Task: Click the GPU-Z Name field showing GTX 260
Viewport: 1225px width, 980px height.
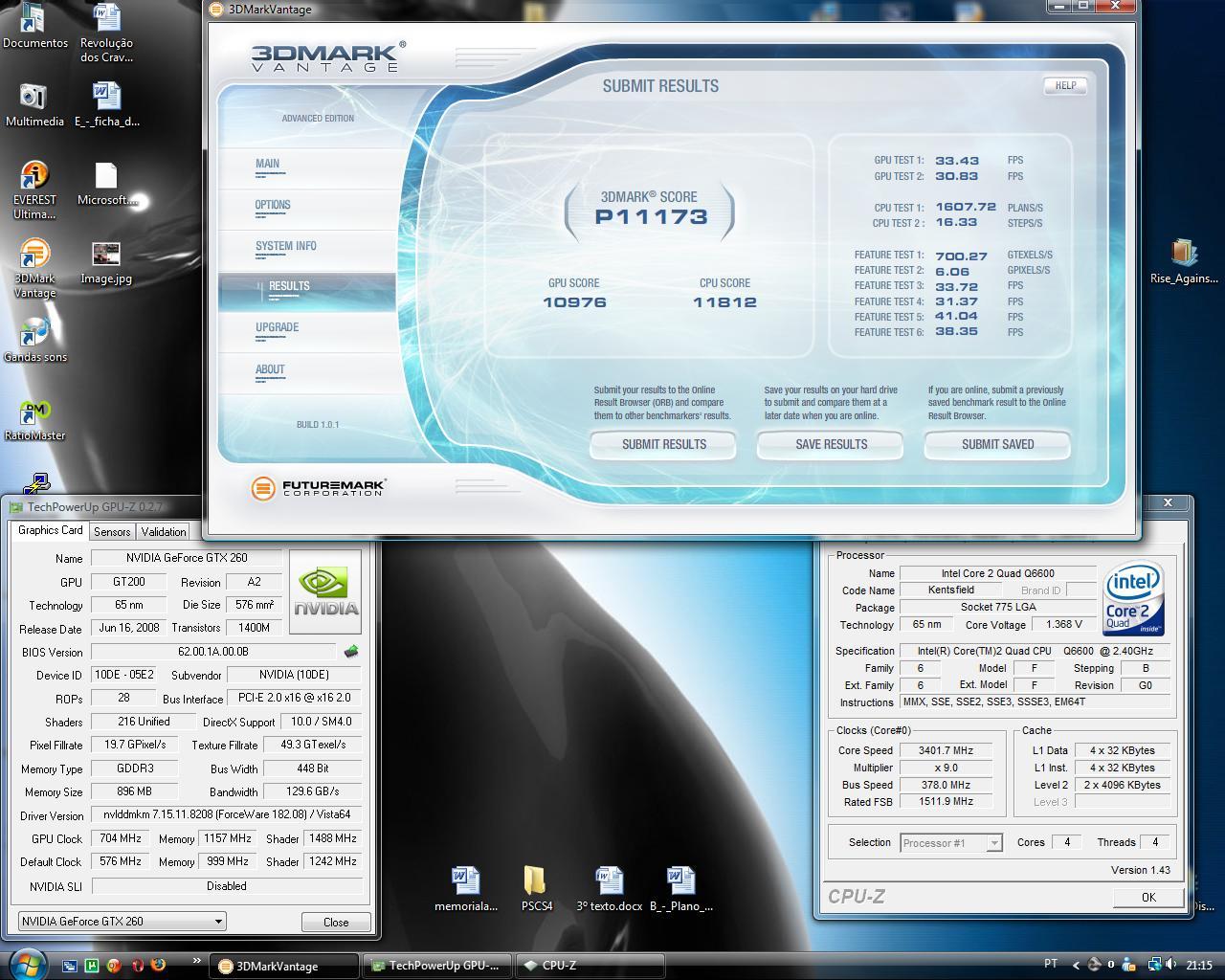Action: [x=187, y=558]
